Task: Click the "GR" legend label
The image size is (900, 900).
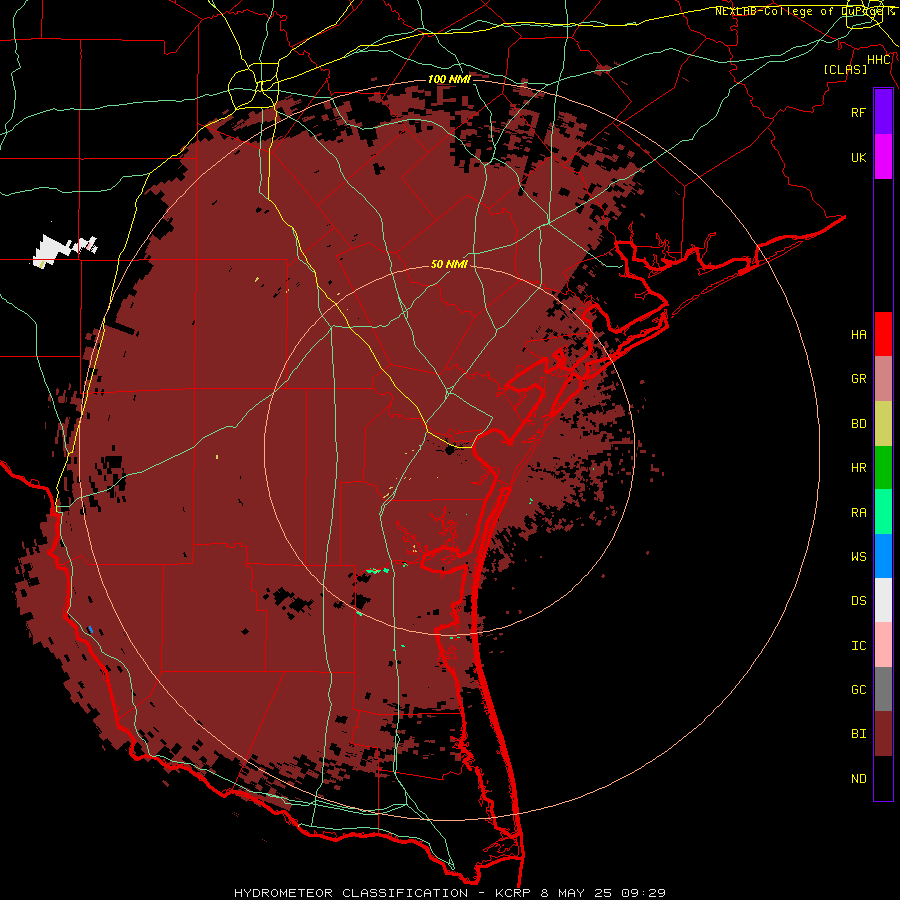Action: 859,379
